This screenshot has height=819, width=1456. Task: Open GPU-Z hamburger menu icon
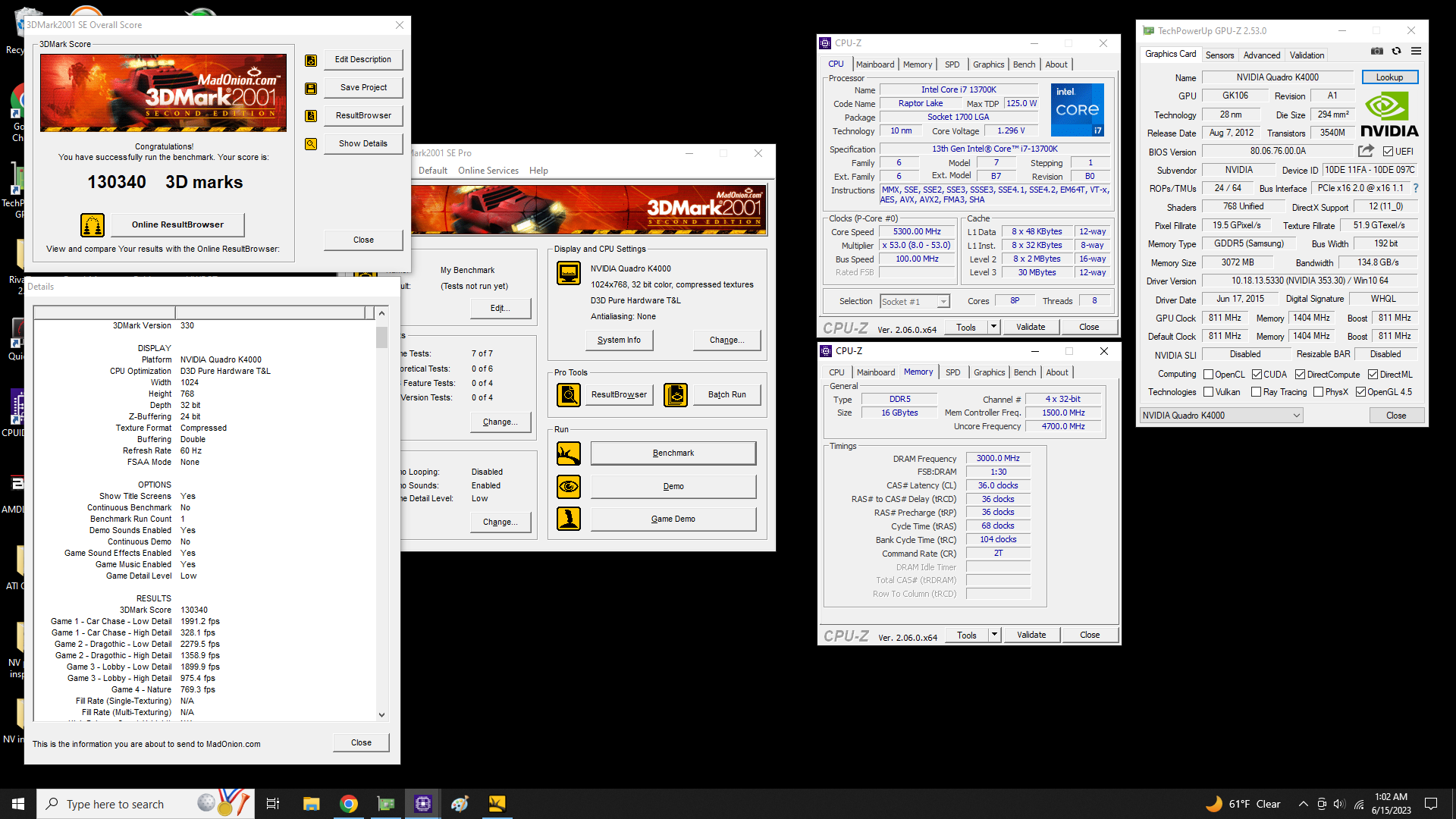point(1416,51)
